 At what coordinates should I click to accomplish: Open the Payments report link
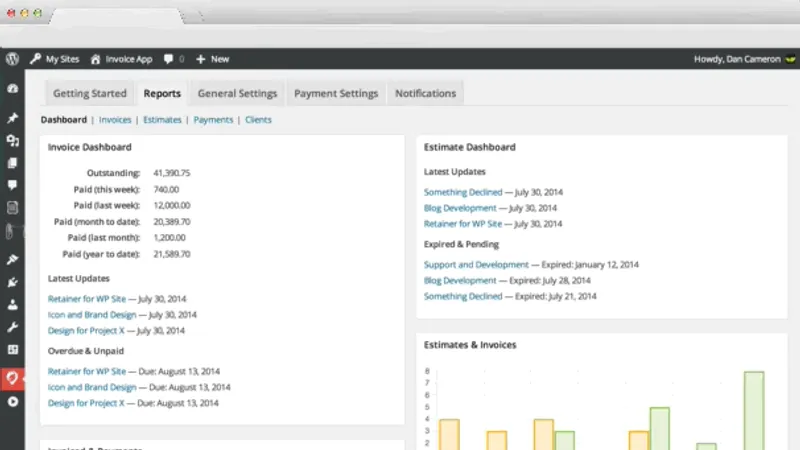click(213, 119)
